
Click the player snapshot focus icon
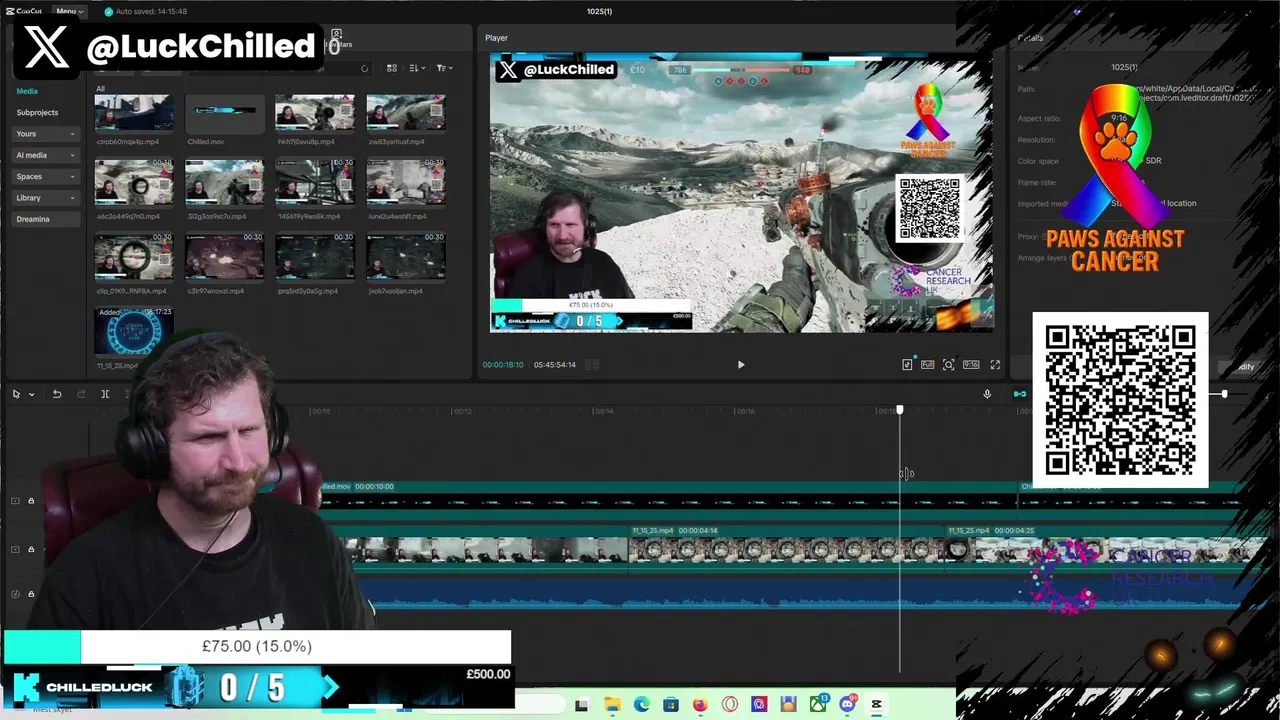click(x=949, y=365)
